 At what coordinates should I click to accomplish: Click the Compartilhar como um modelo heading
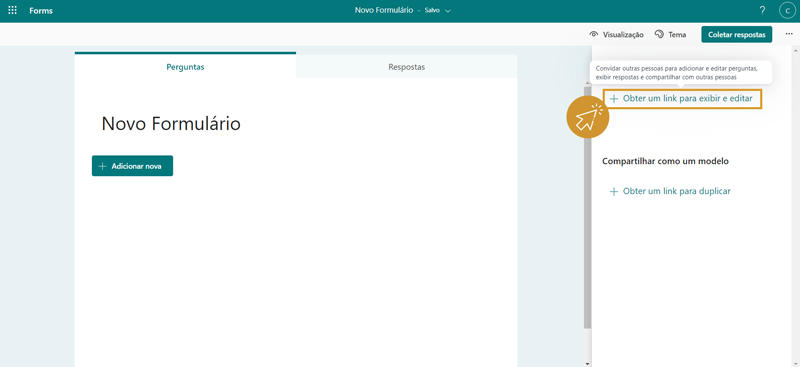click(665, 161)
